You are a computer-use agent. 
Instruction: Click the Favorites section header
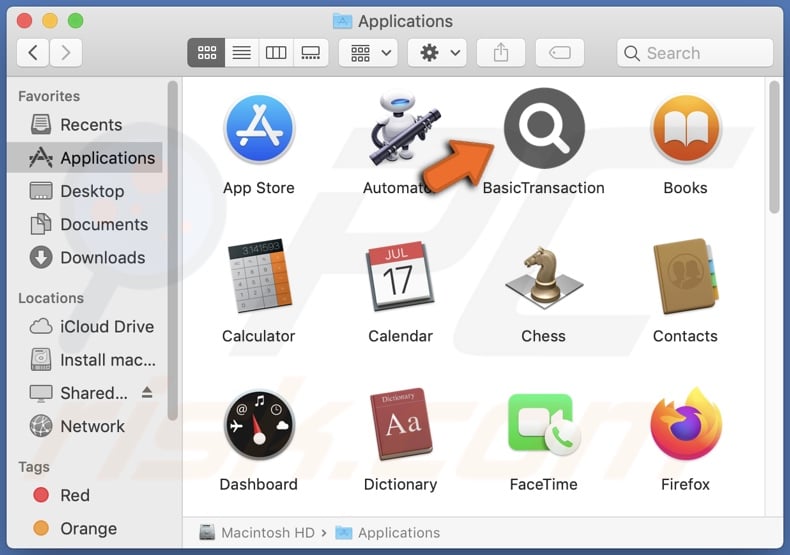pos(49,96)
